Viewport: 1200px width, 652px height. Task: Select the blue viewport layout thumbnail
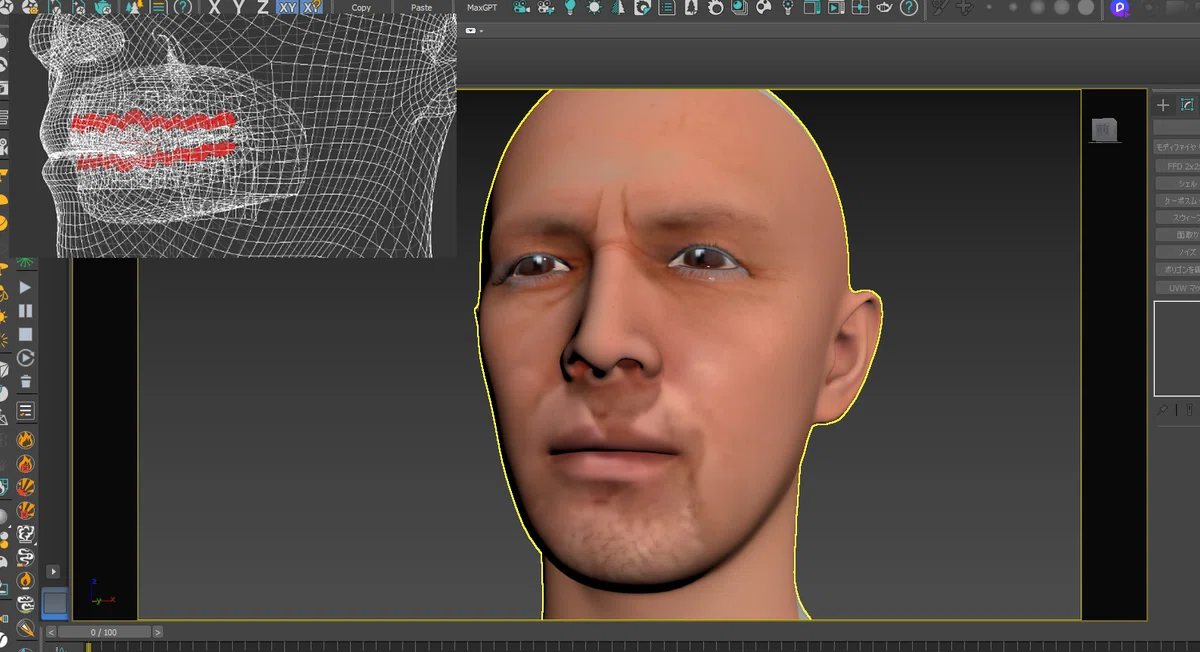(x=55, y=602)
